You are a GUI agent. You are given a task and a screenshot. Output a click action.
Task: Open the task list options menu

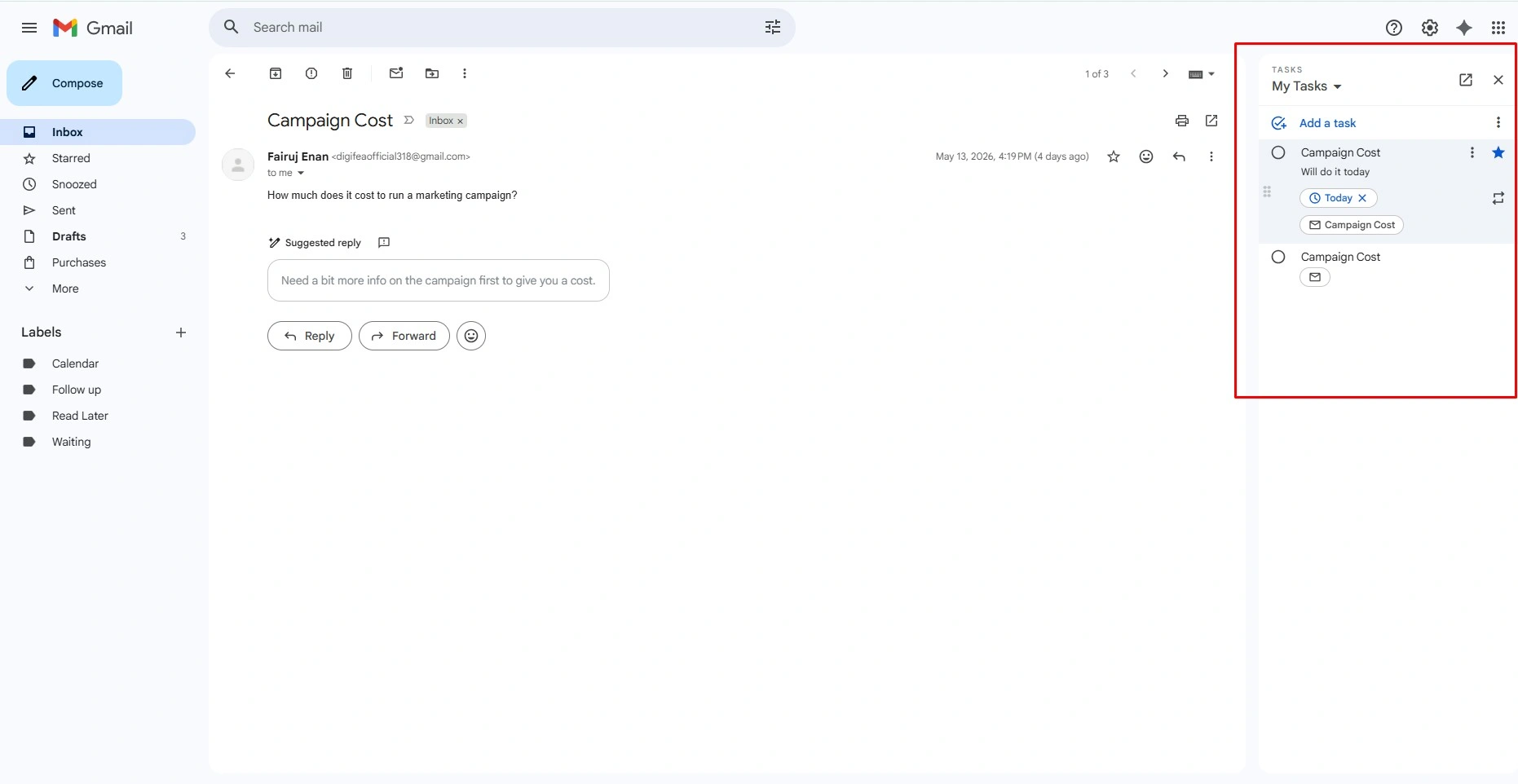tap(1498, 122)
